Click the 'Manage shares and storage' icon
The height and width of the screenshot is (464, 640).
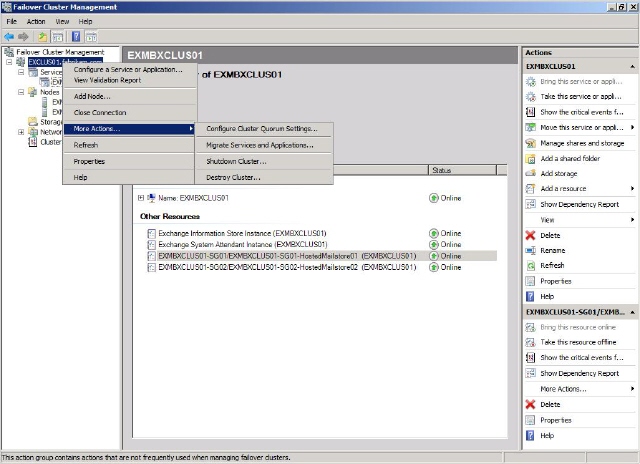coord(530,143)
